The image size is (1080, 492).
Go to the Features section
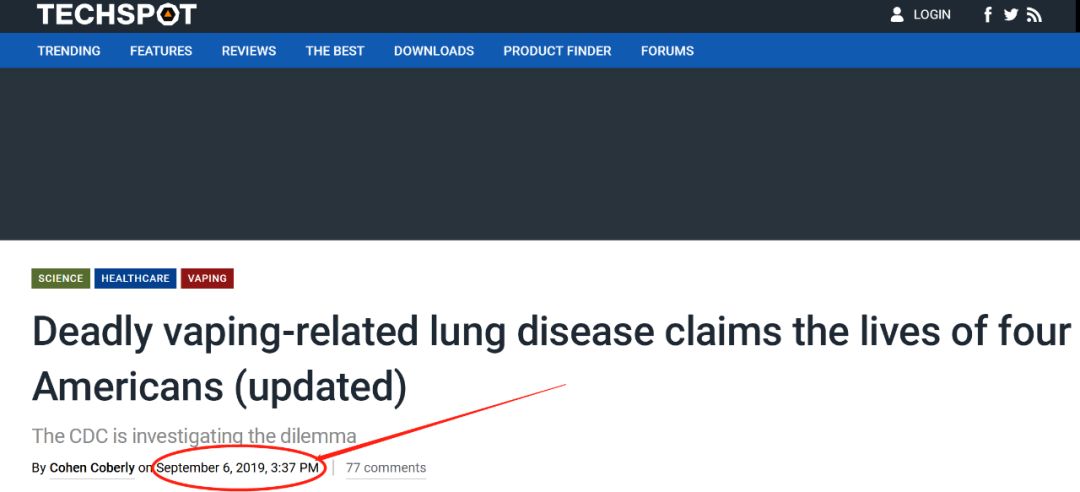tap(161, 51)
